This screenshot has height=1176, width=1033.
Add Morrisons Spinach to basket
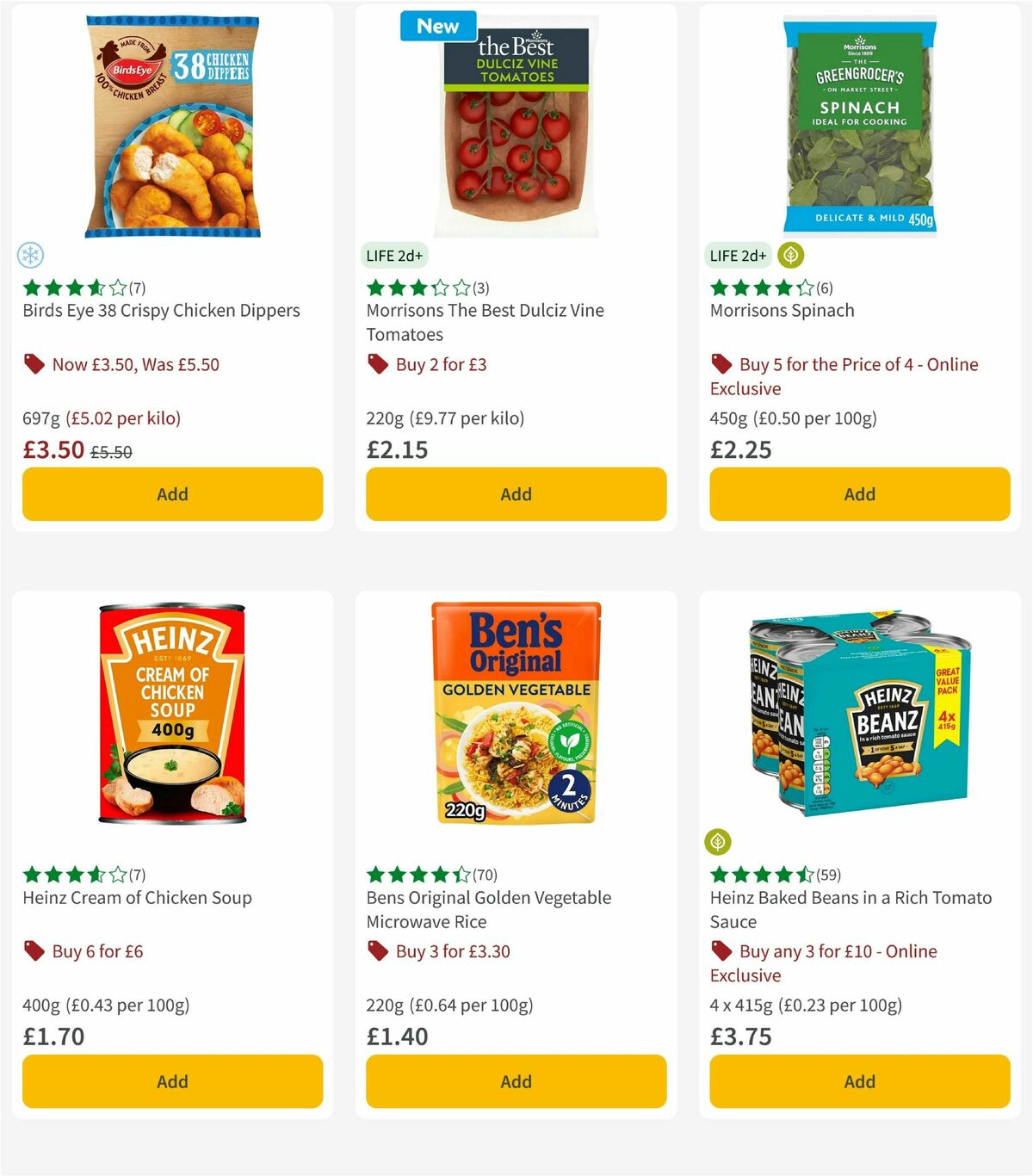858,494
